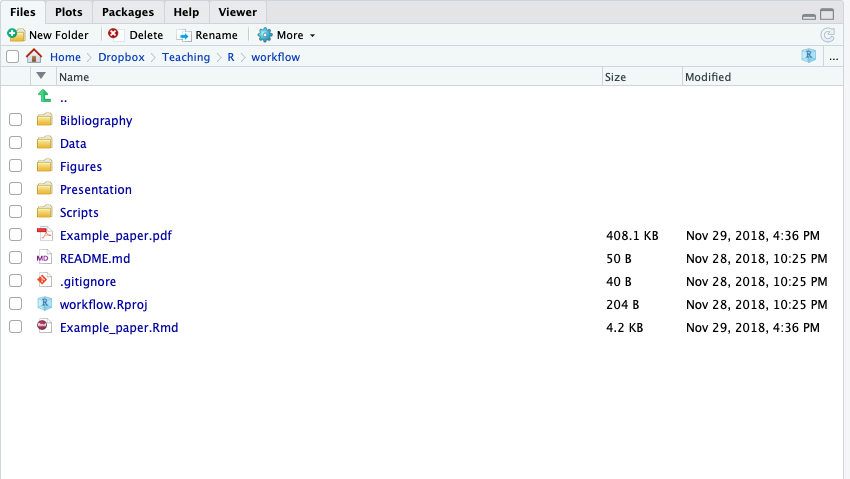Click the R project icon in path bar
This screenshot has width=850, height=479.
pyautogui.click(x=808, y=57)
